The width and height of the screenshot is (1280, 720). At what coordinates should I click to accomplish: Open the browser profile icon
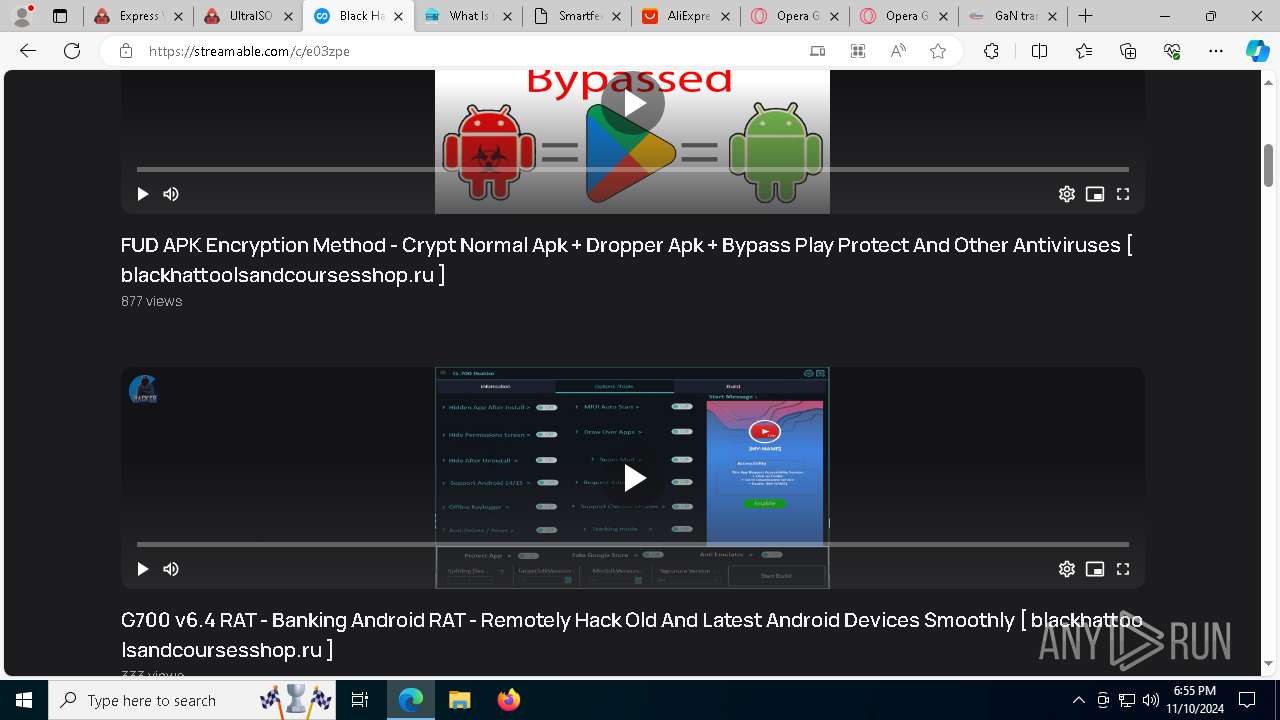(x=22, y=16)
